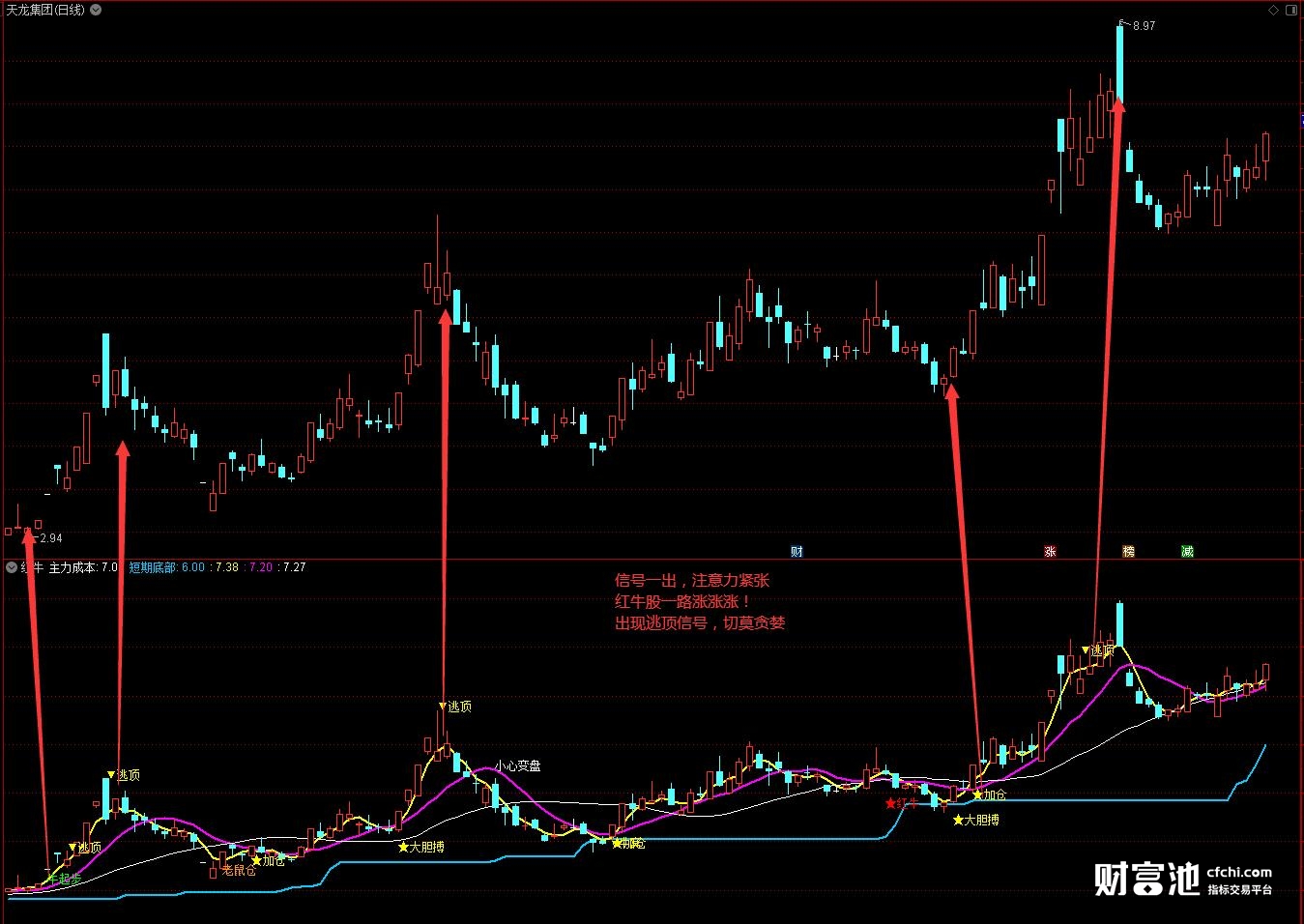Click the 8.97 high price label
Image resolution: width=1304 pixels, height=924 pixels.
(1144, 26)
